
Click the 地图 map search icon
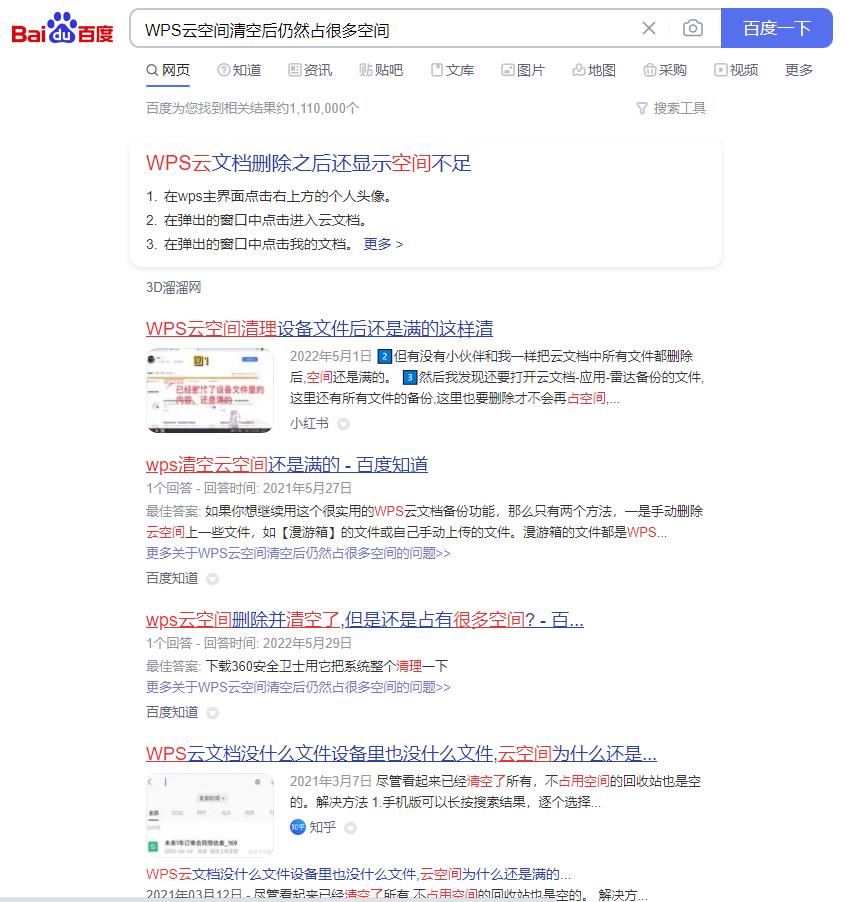(x=577, y=70)
